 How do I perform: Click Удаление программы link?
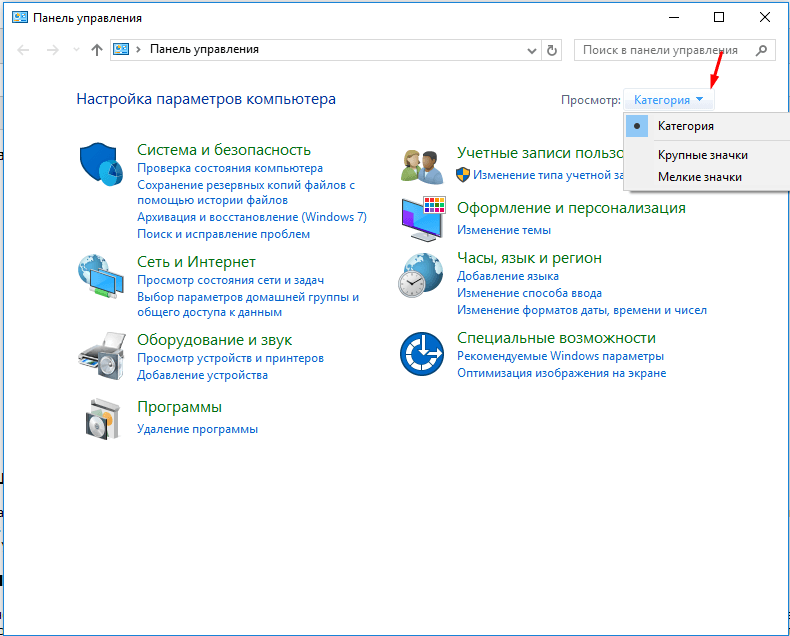point(197,429)
